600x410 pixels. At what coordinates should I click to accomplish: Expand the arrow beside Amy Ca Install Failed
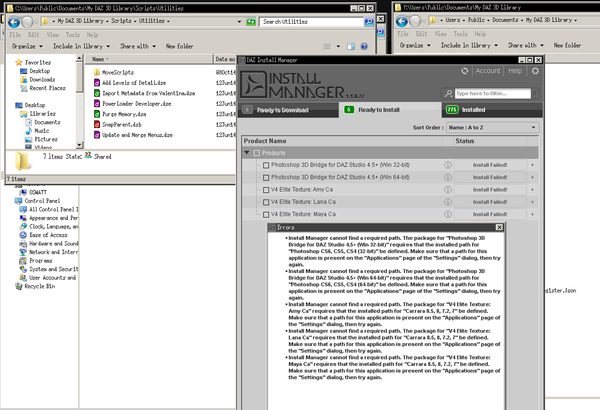point(532,189)
